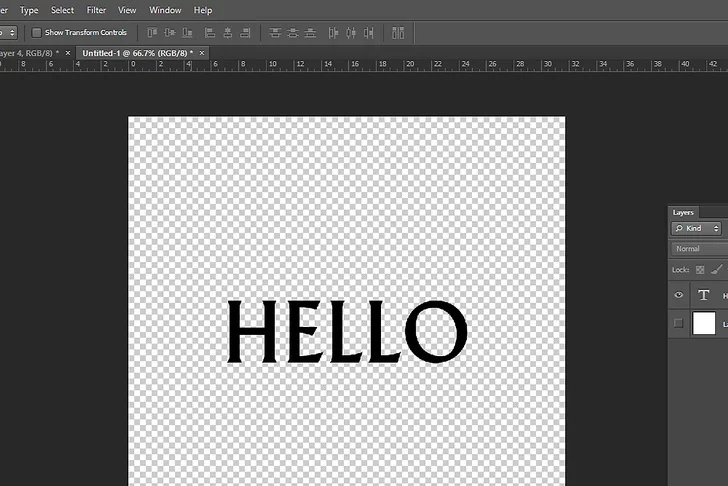Click the Distribute Left Edges icon
The width and height of the screenshot is (728, 486).
tap(334, 33)
